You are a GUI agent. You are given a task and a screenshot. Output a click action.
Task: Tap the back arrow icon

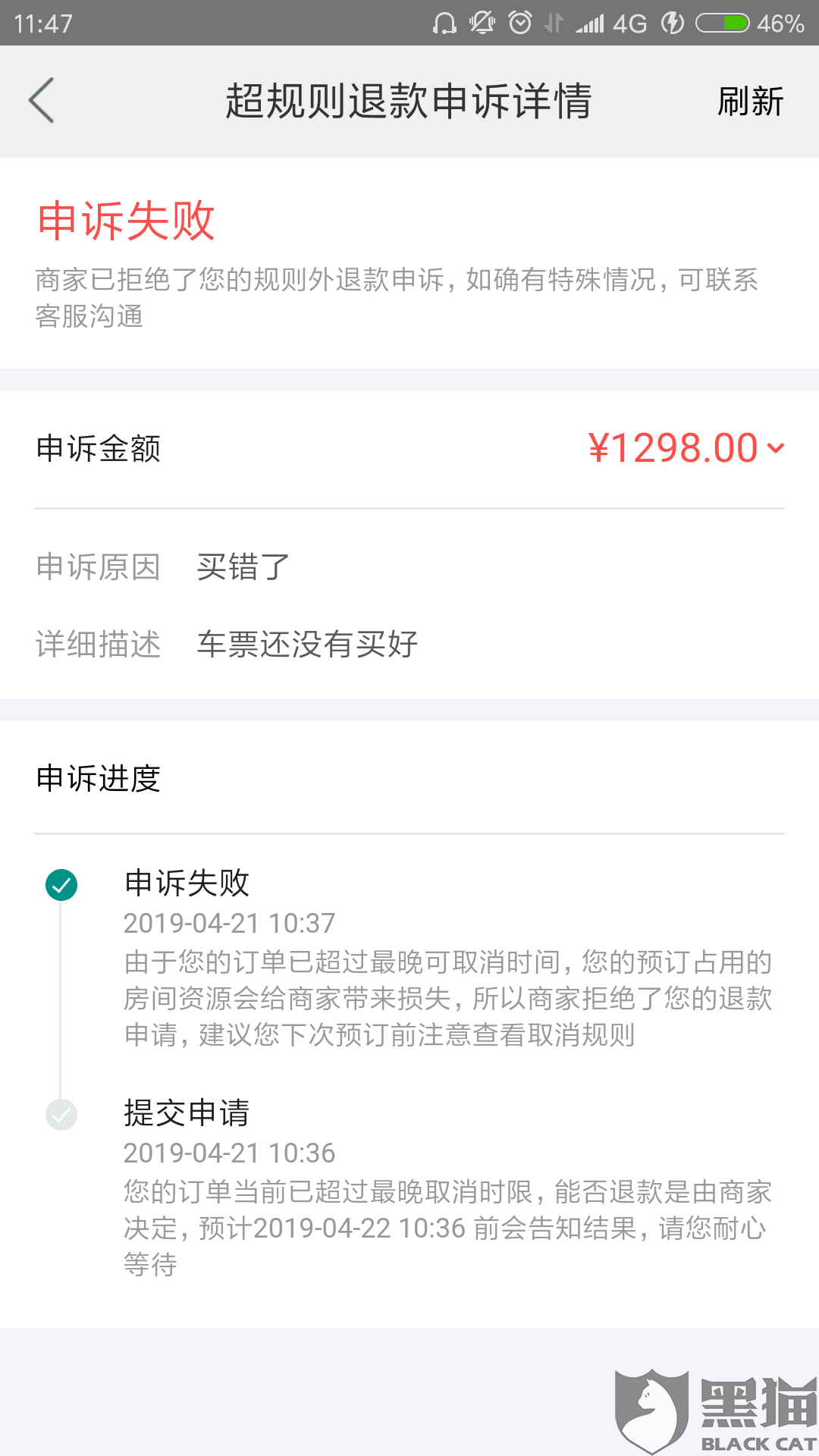tap(42, 100)
